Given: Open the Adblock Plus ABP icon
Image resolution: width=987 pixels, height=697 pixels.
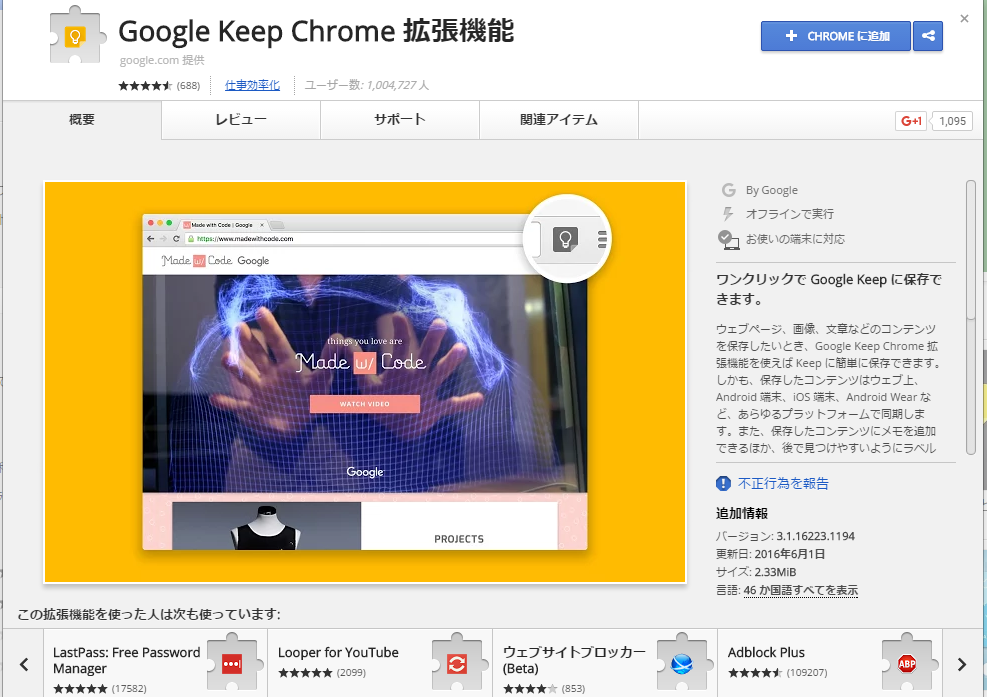Looking at the screenshot, I should [907, 663].
